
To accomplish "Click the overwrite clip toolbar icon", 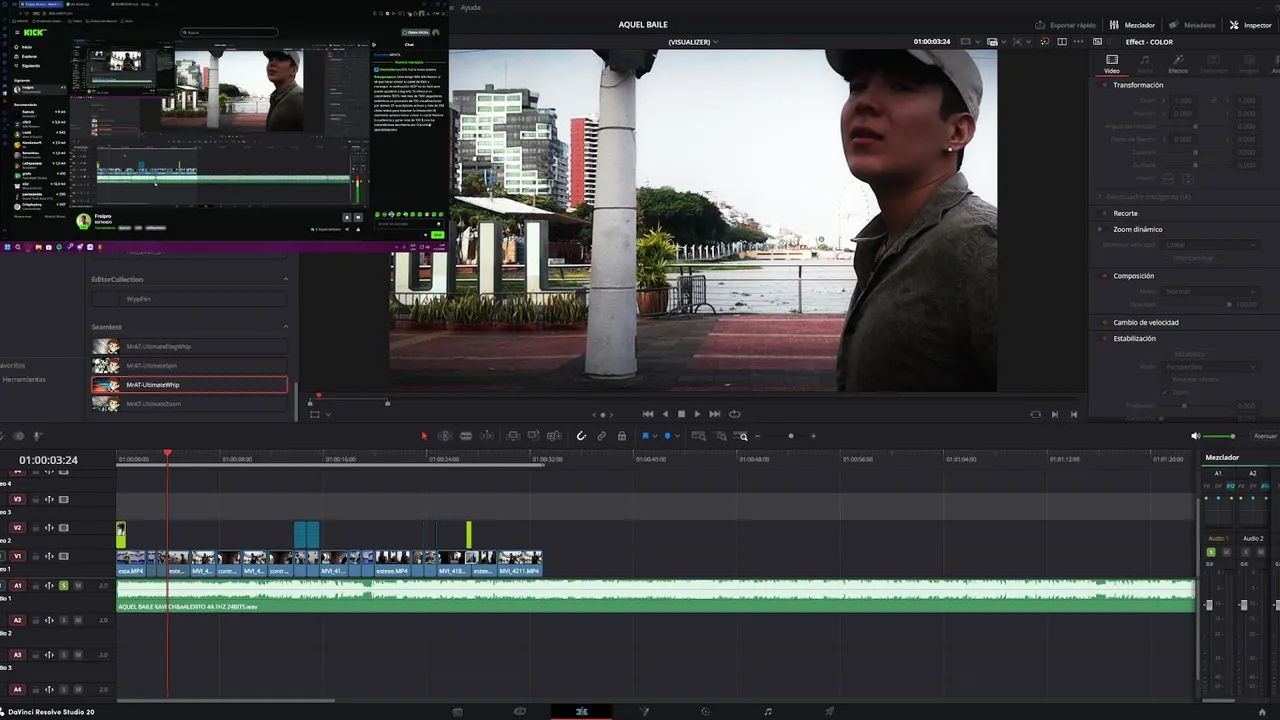I will click(533, 436).
